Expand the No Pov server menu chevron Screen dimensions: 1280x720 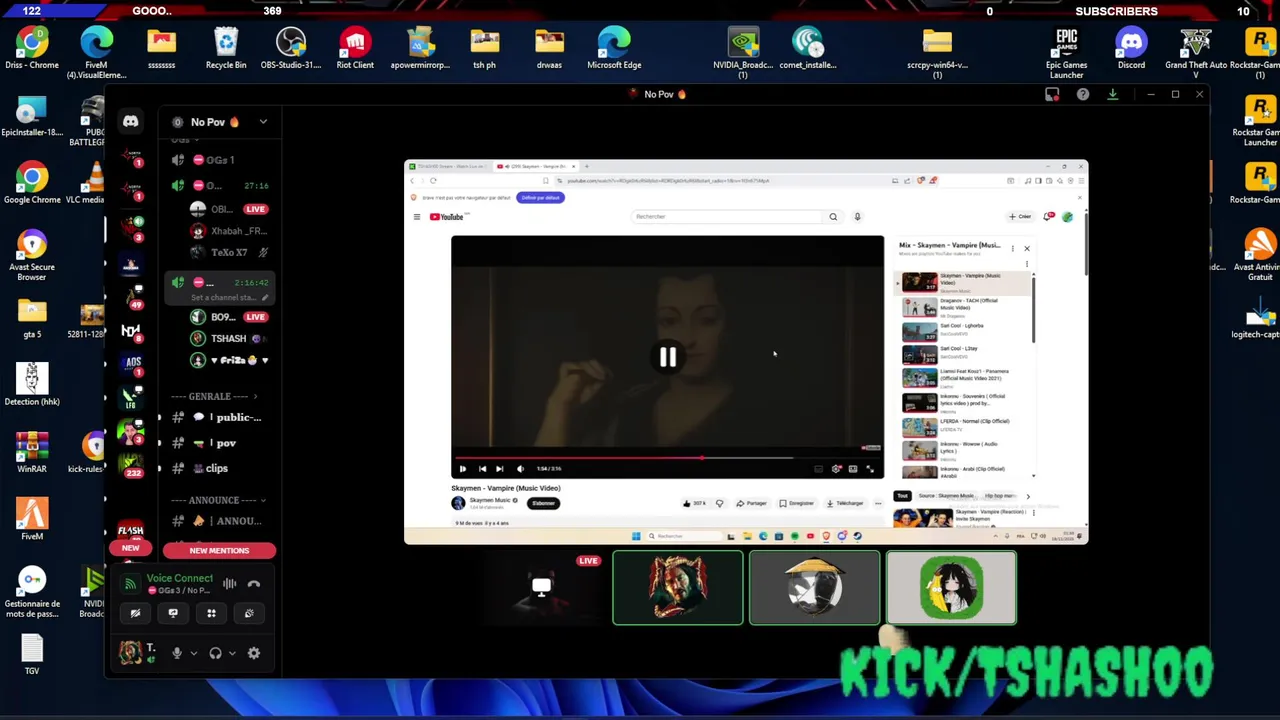pos(263,122)
